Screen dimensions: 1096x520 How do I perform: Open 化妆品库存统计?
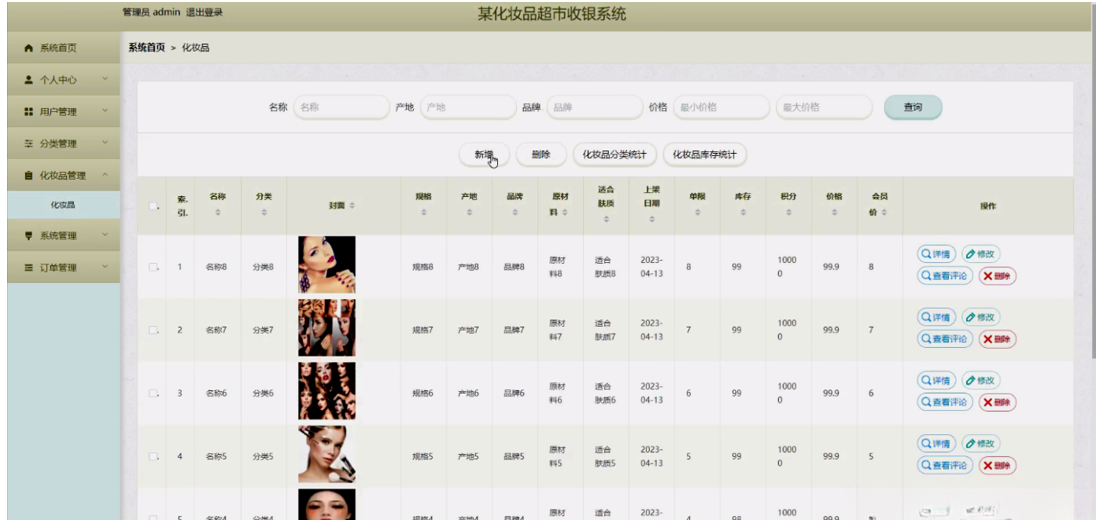point(705,155)
